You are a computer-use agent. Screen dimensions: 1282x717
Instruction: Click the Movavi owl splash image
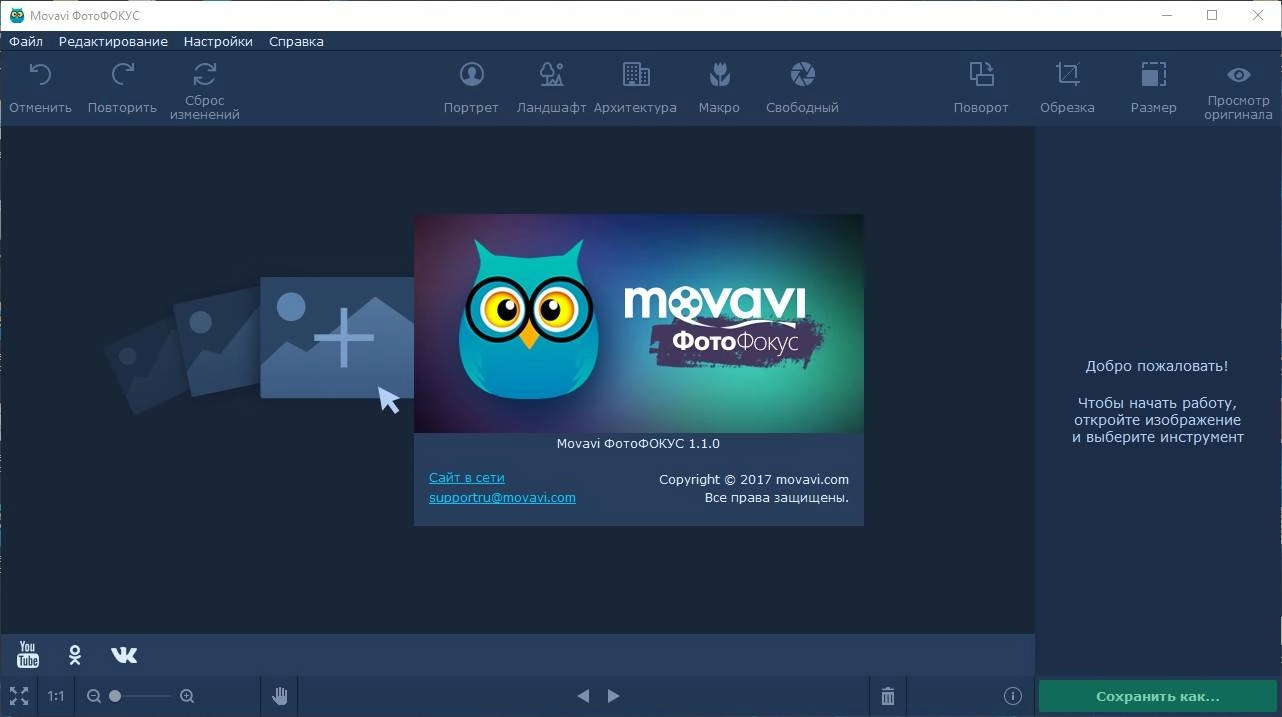click(639, 323)
